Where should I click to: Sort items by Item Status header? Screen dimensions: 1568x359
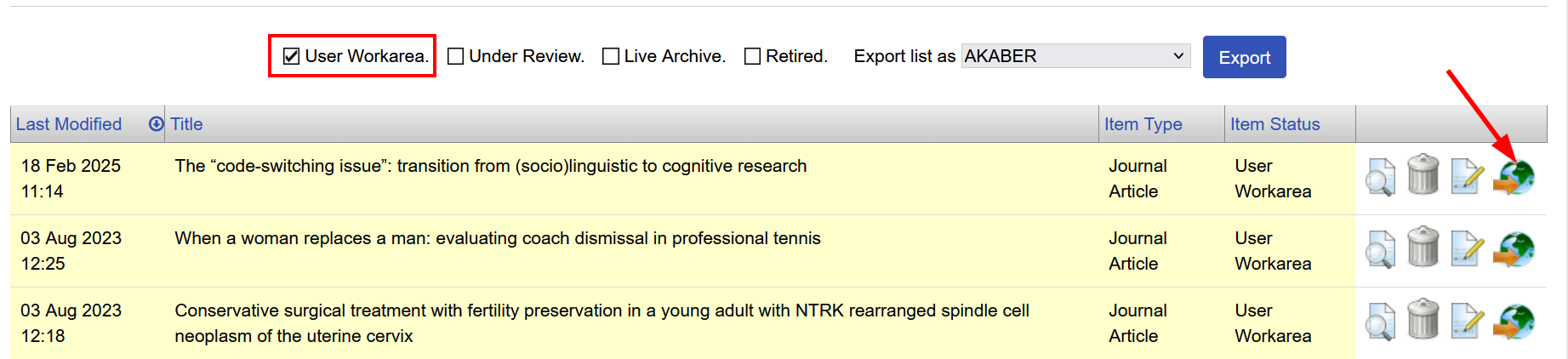point(1274,124)
